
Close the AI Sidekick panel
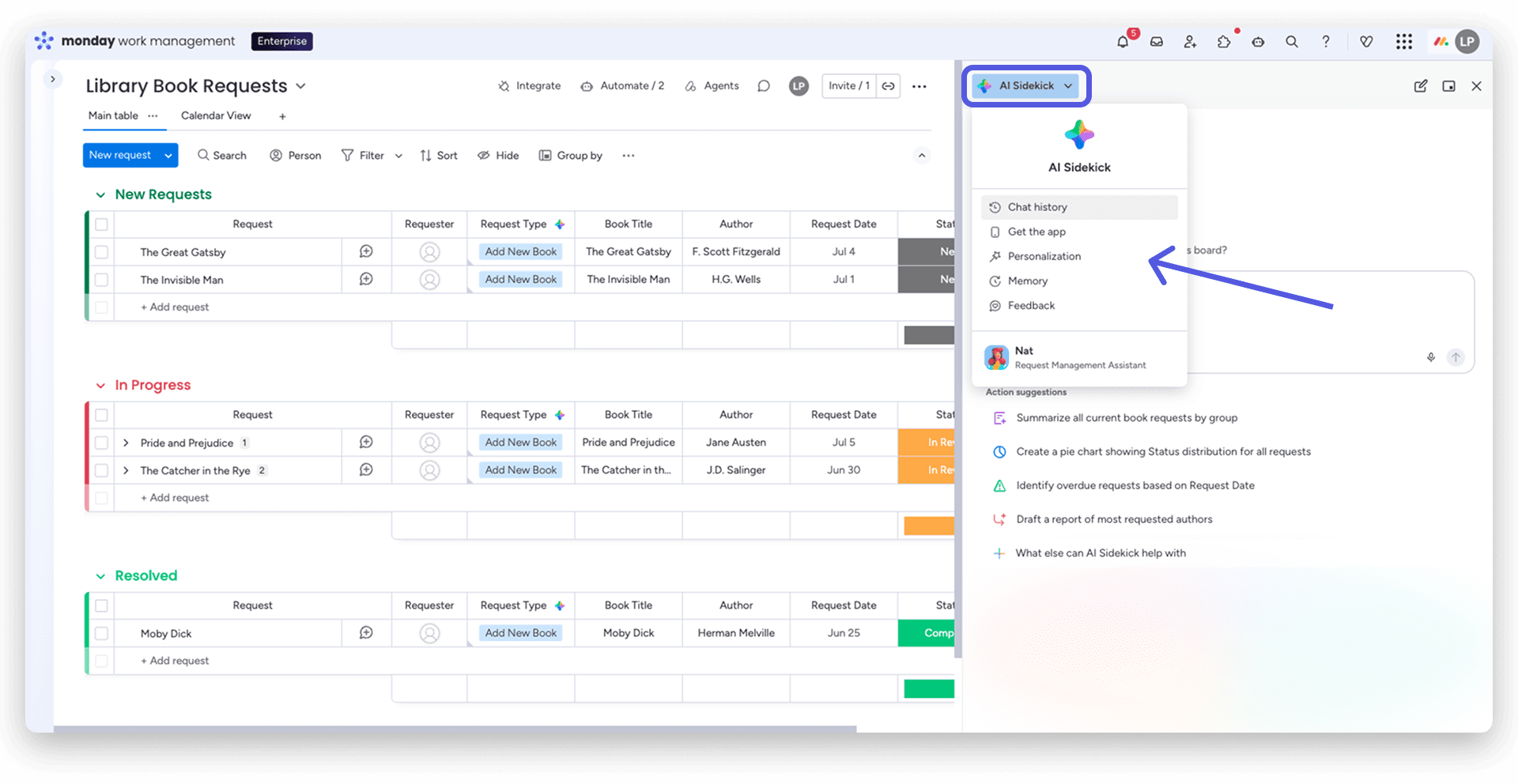(x=1476, y=86)
